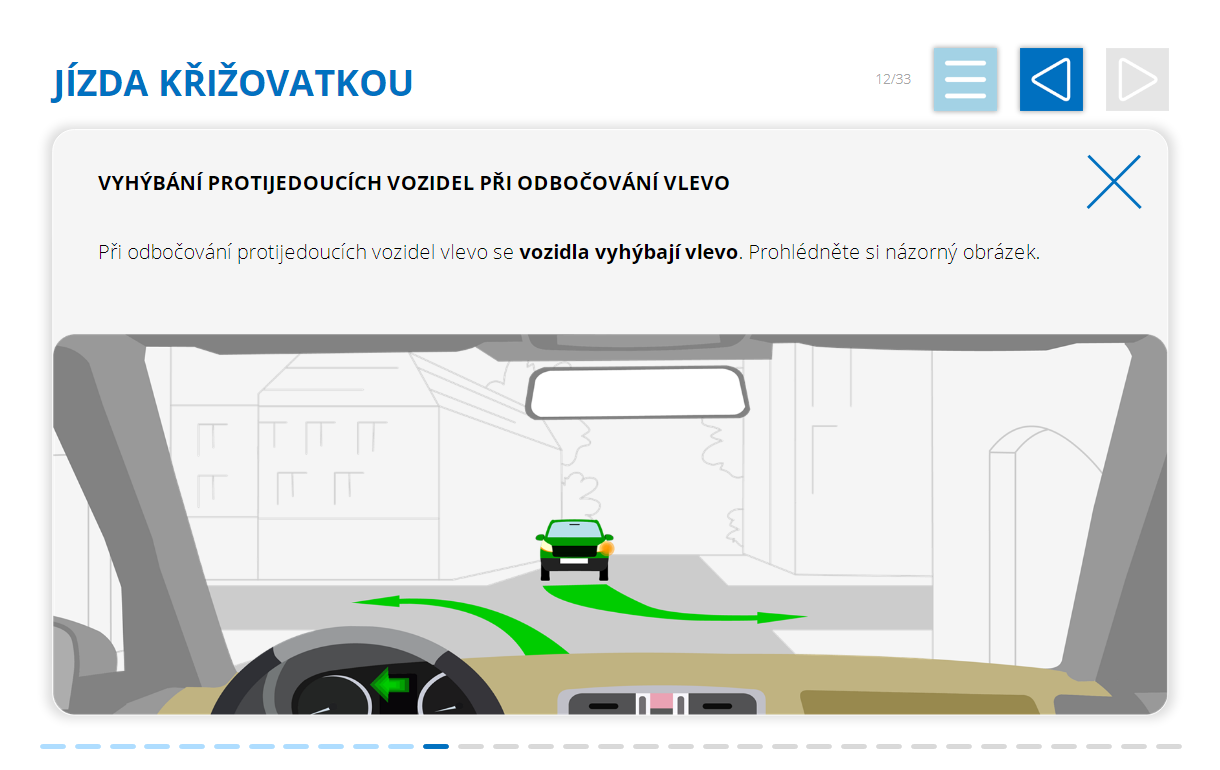
Task: Click the bold text vozidla vyhýbají vlevo
Action: click(x=628, y=252)
